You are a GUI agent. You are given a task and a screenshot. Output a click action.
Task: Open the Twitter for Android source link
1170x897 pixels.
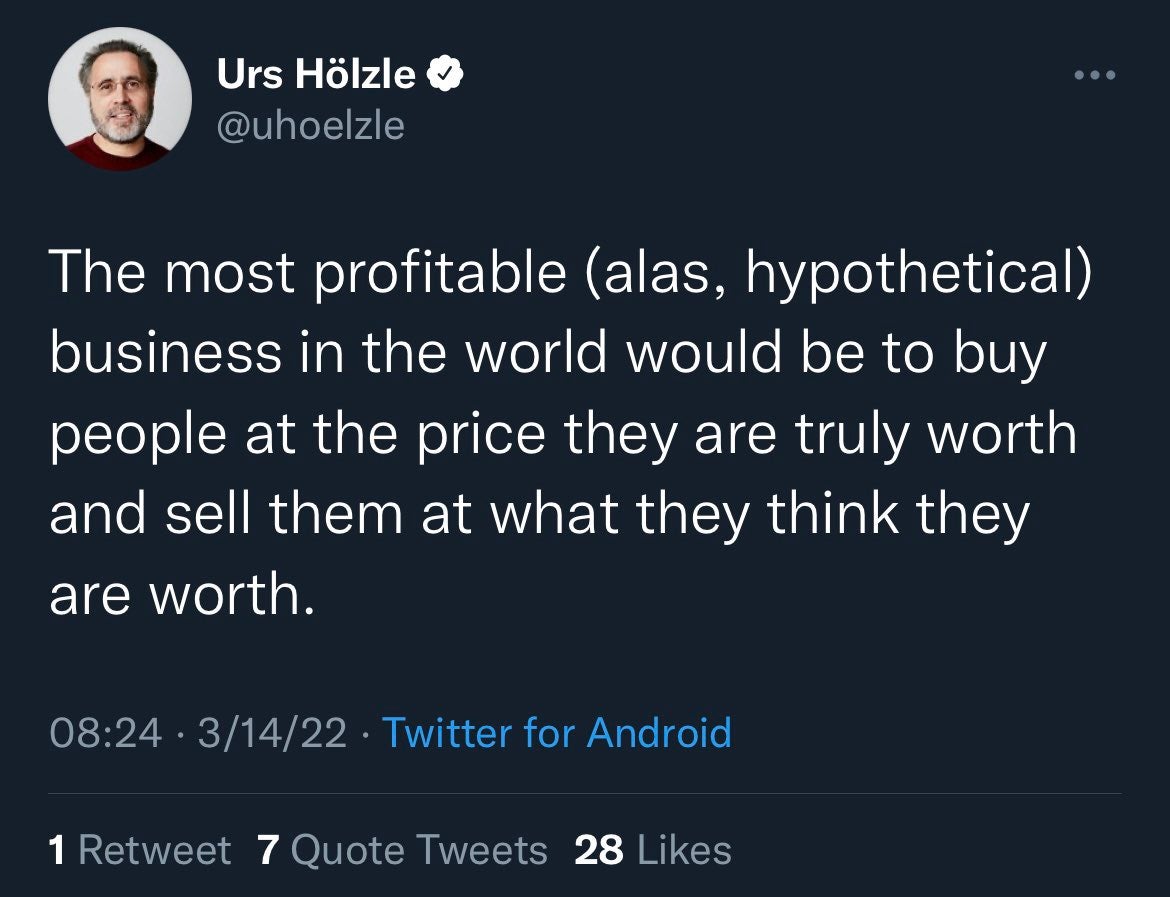(557, 732)
